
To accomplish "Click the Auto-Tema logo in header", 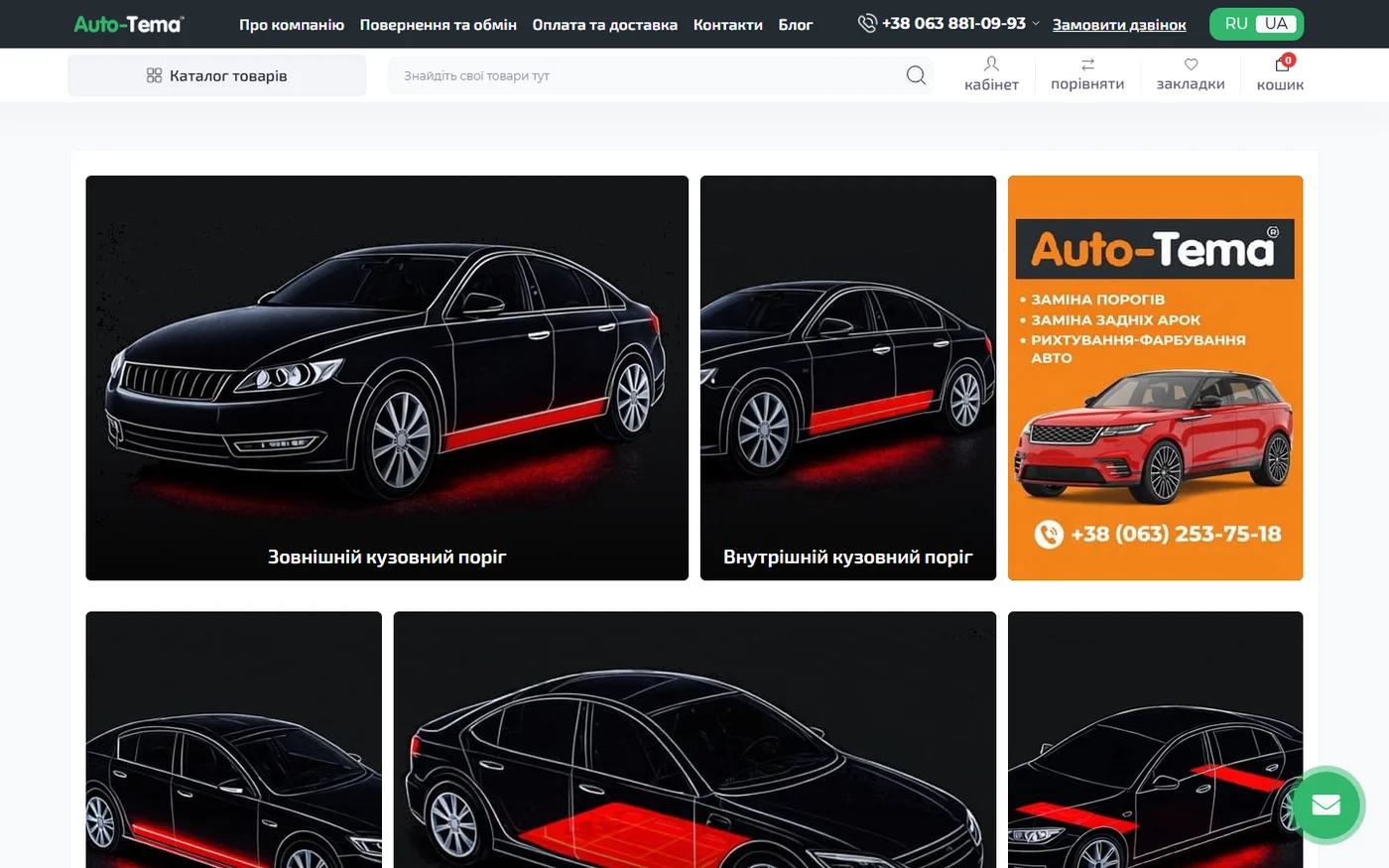I will pyautogui.click(x=129, y=24).
